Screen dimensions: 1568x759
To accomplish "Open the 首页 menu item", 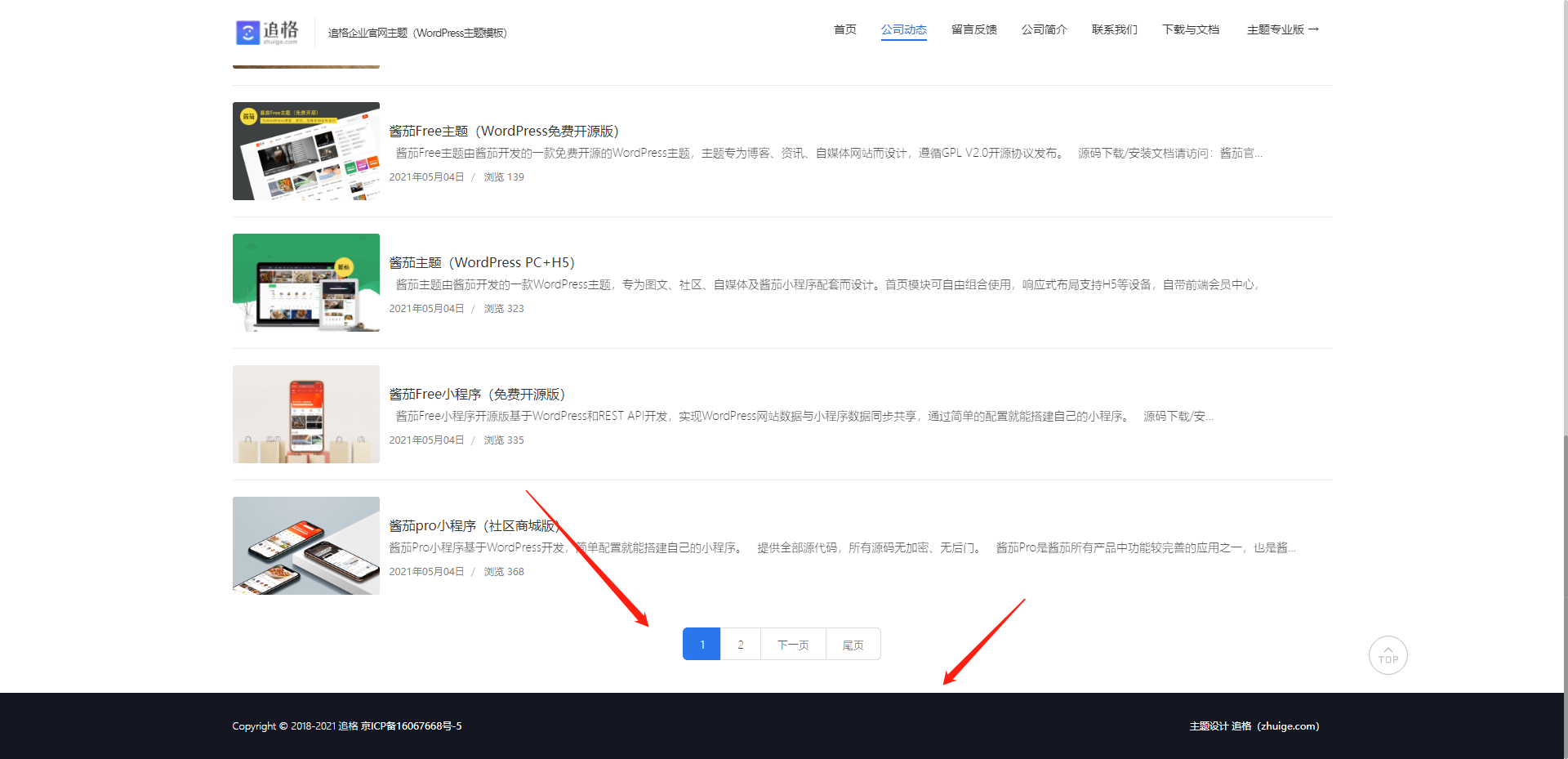I will [844, 29].
